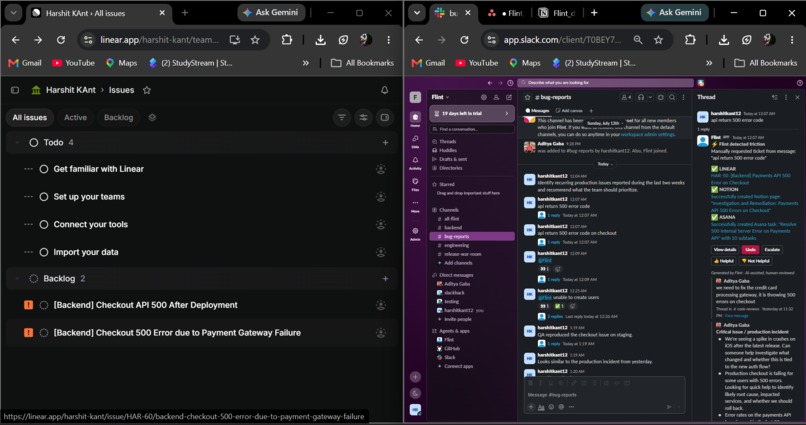The image size is (806, 425).
Task: Collapse the Backlog issue group
Action: pyautogui.click(x=17, y=279)
